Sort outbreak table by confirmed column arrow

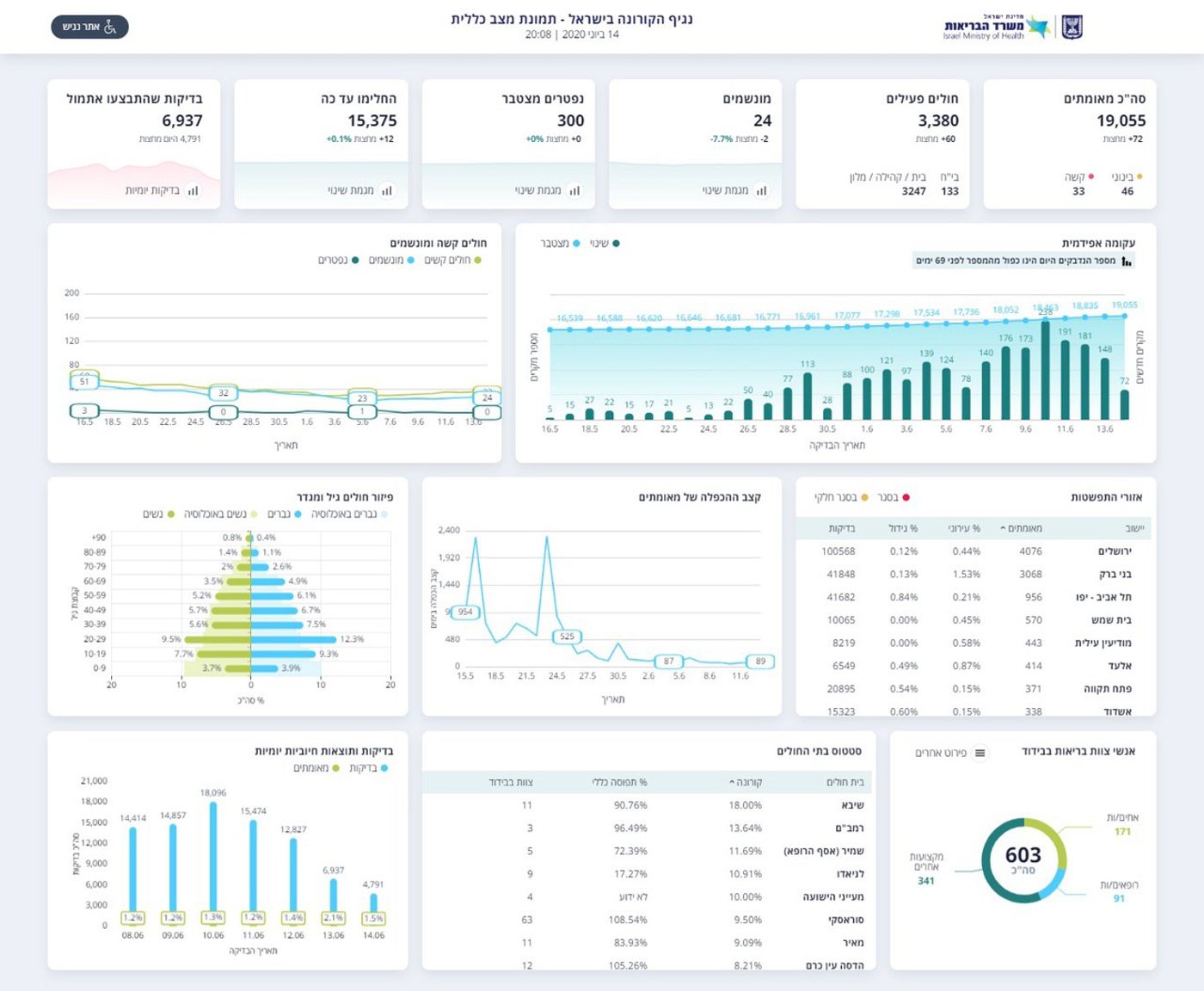(1003, 528)
